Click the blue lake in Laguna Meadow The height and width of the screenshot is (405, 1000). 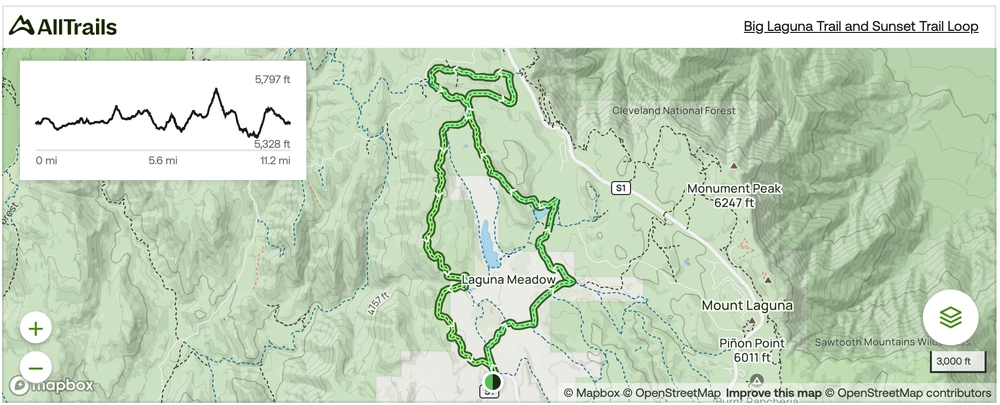pyautogui.click(x=490, y=244)
